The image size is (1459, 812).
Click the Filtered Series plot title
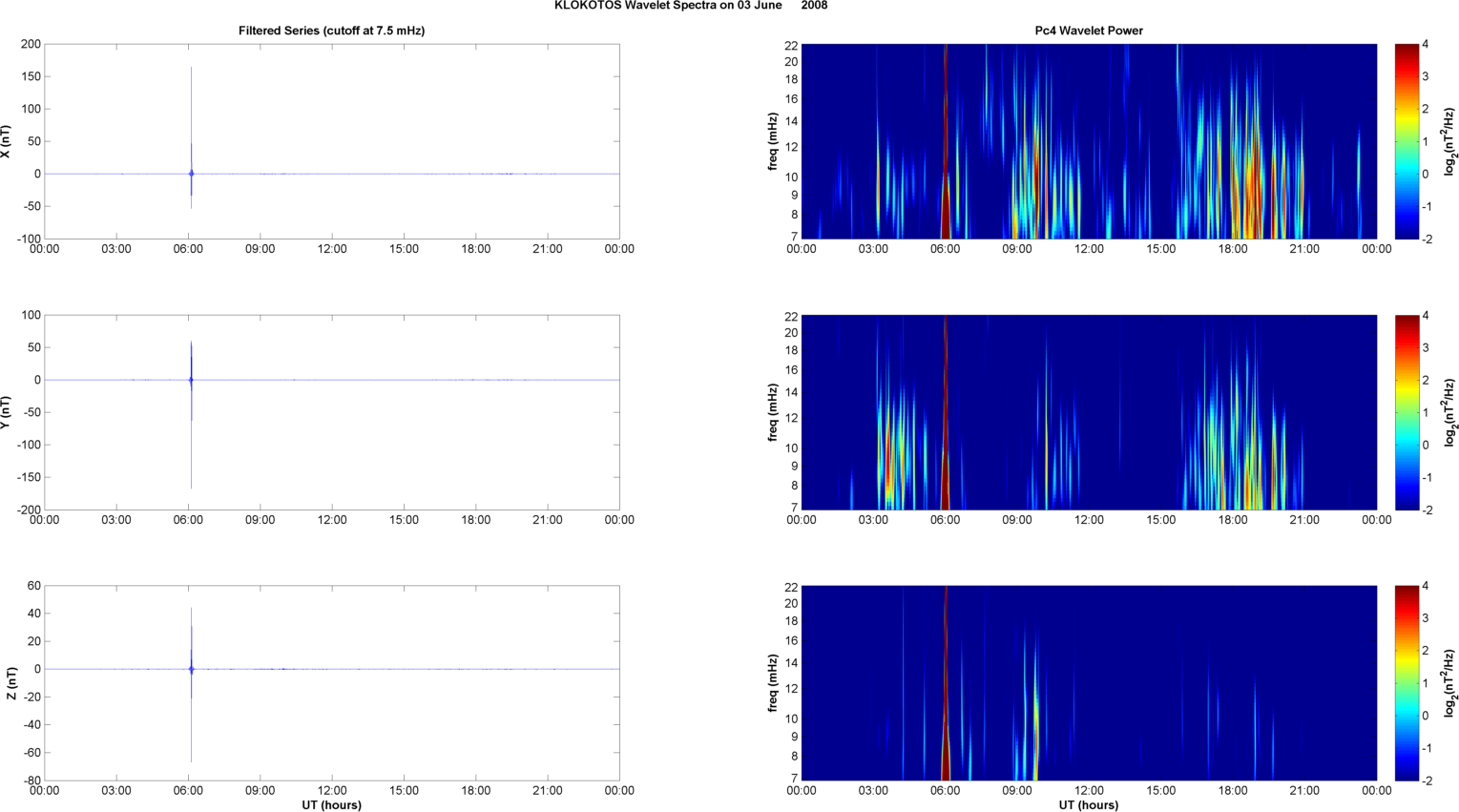click(x=331, y=31)
